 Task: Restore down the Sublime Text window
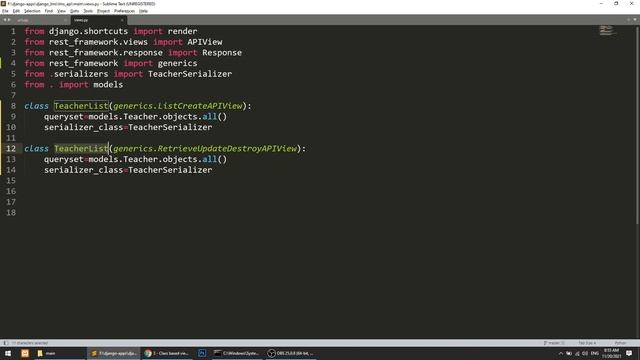click(616, 4)
